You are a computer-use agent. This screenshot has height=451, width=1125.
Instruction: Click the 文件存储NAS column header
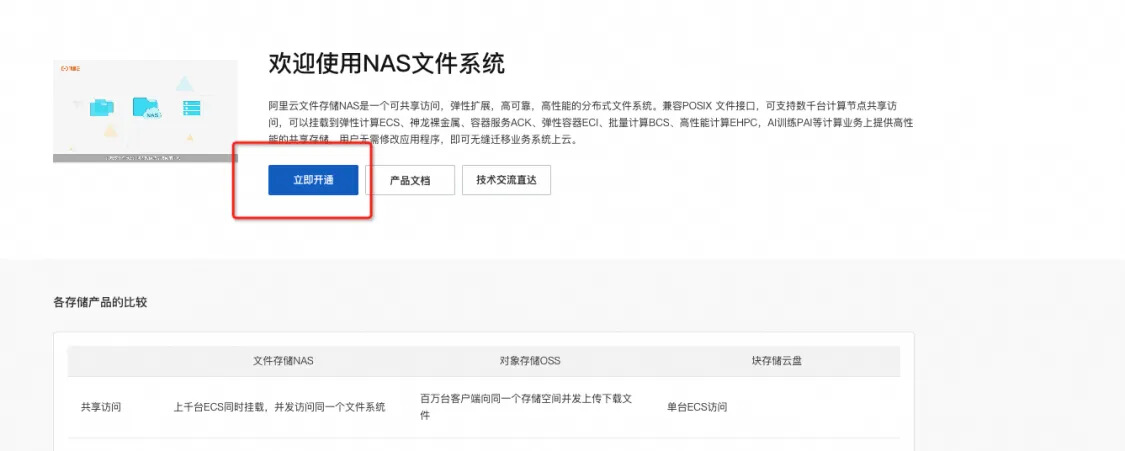(283, 361)
